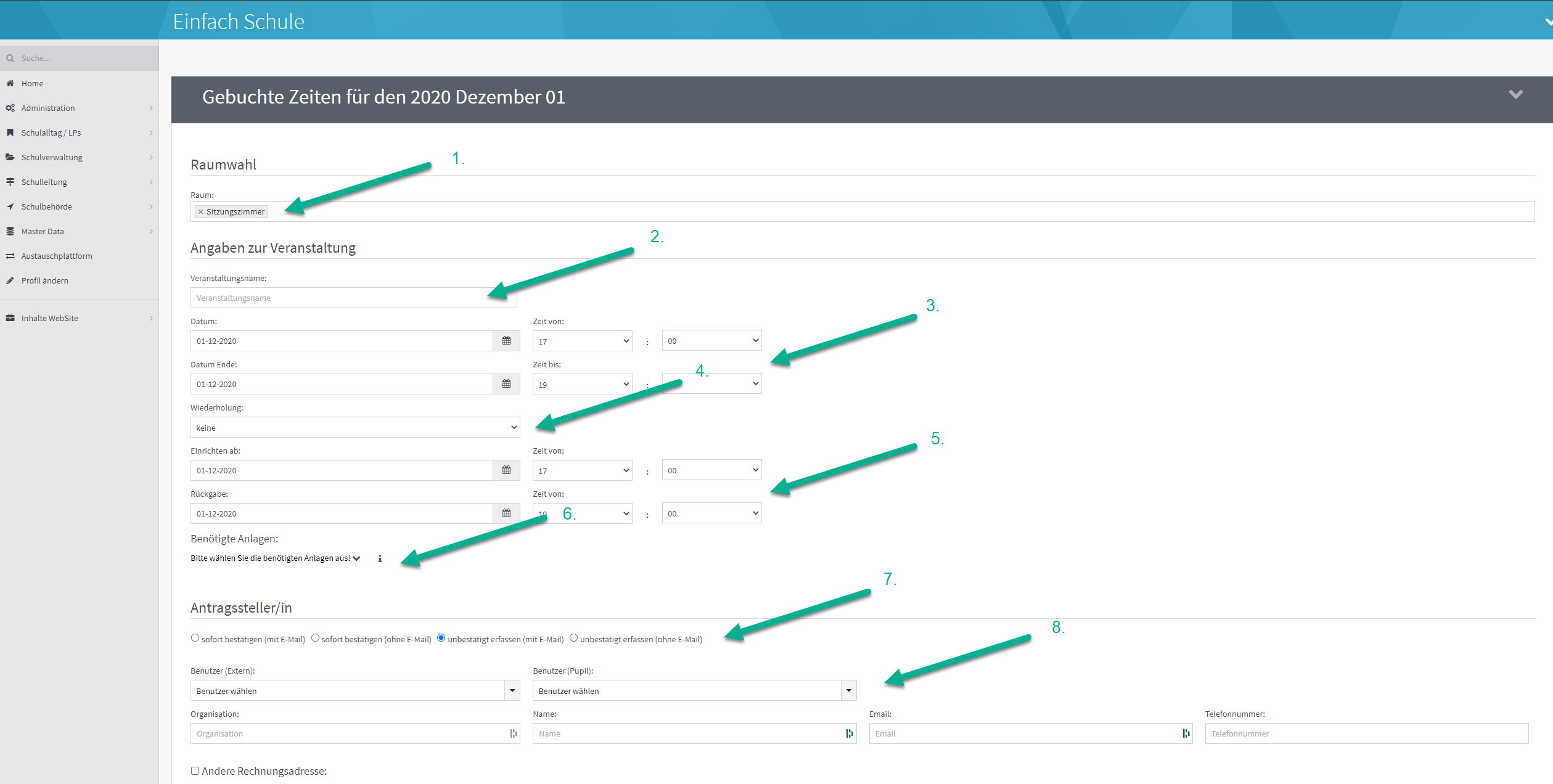Viewport: 1553px width, 784px height.
Task: Open the Profil ändern menu item
Action: point(79,280)
